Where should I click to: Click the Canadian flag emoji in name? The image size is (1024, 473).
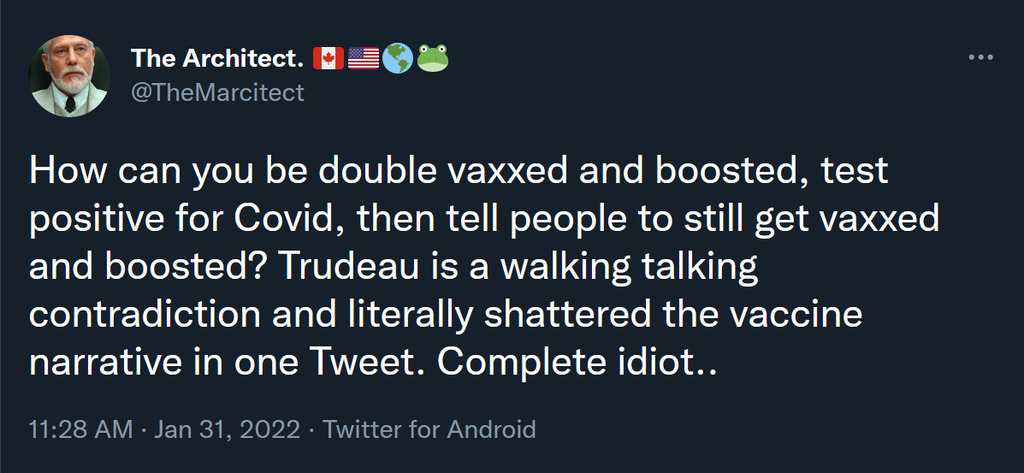(x=327, y=59)
